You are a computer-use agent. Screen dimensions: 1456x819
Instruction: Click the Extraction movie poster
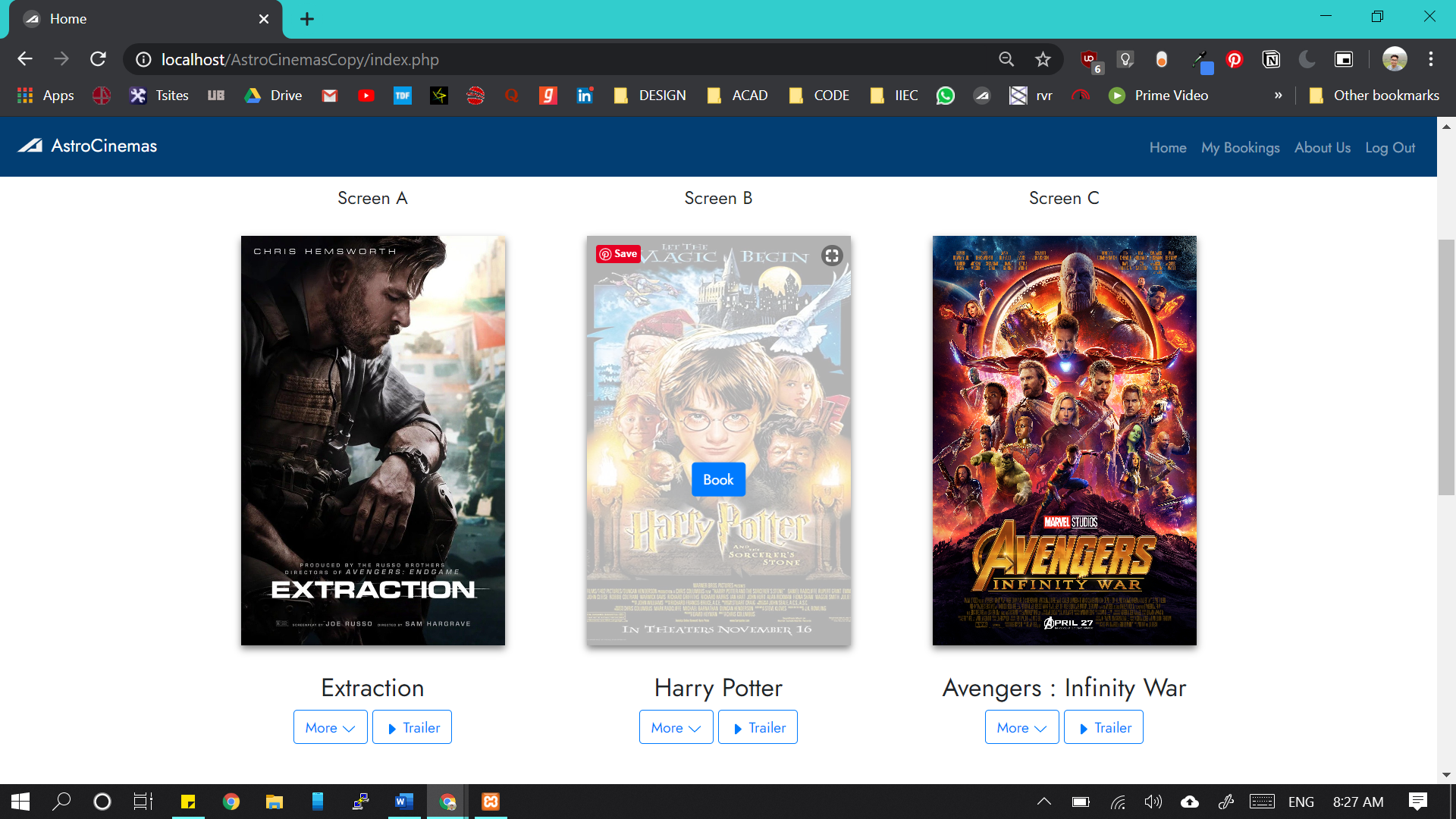pyautogui.click(x=373, y=441)
